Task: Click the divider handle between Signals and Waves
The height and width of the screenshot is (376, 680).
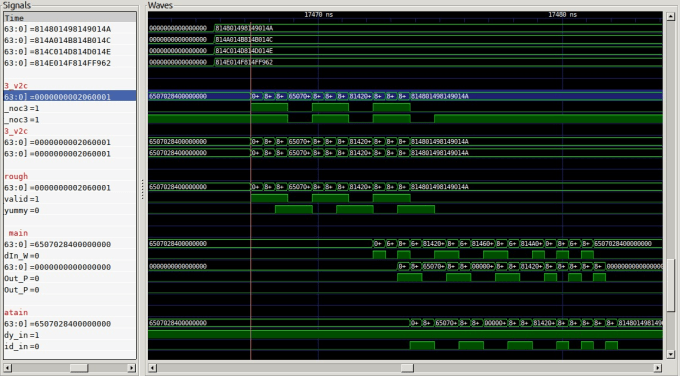Action: pos(142,190)
